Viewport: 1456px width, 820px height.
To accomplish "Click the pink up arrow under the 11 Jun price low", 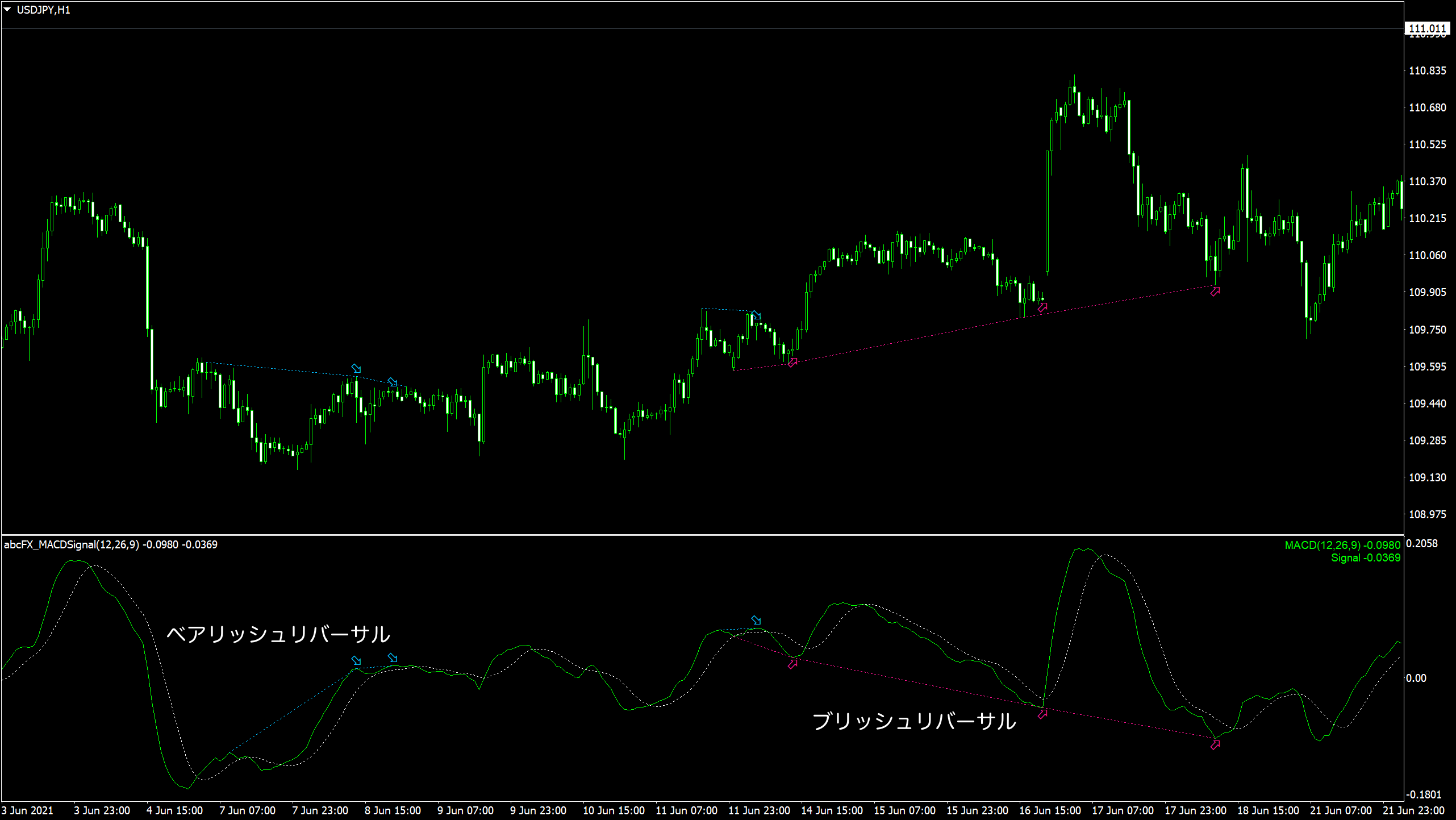I will coord(792,362).
